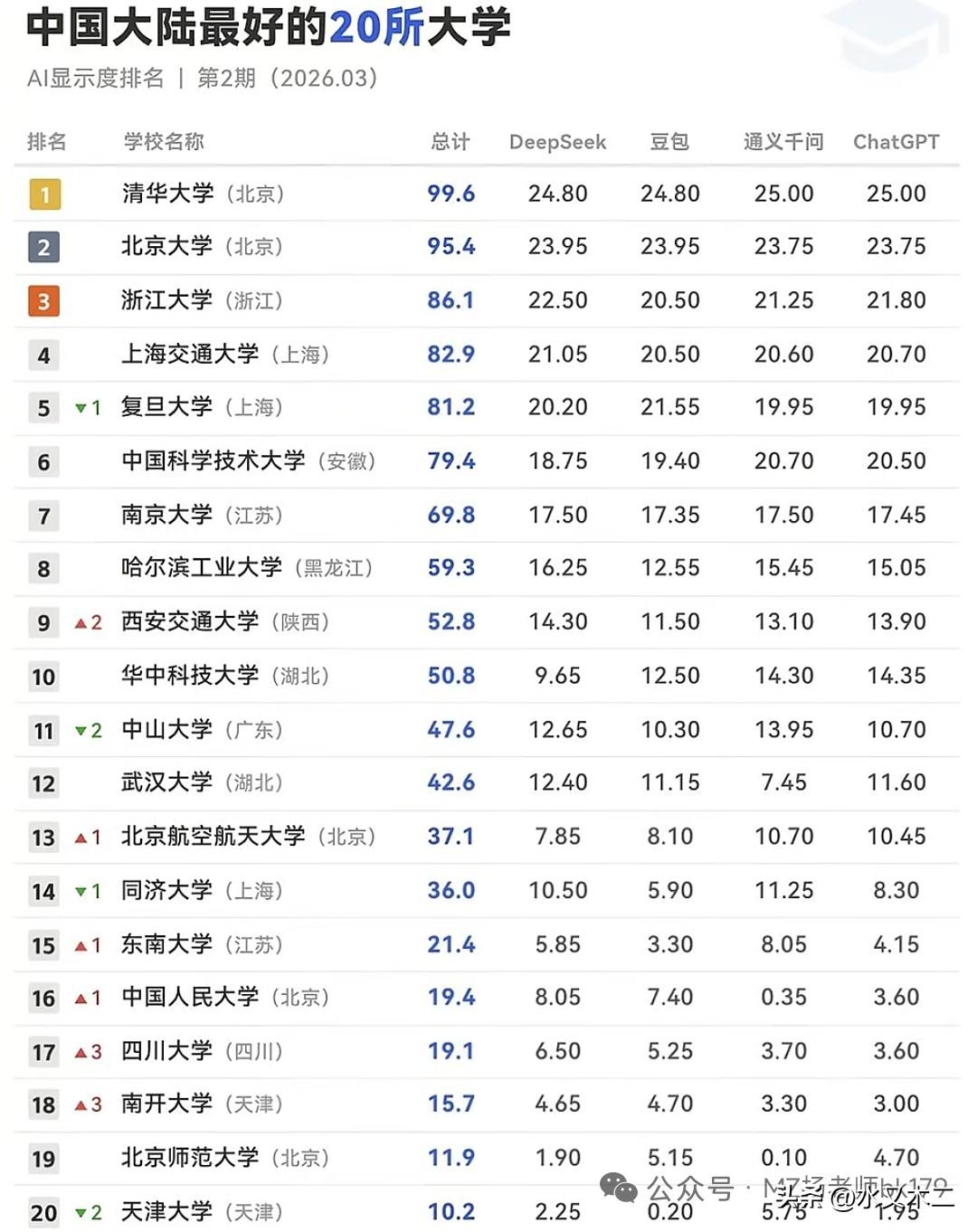Image resolution: width=977 pixels, height=1232 pixels.
Task: Click the down-2 change marker for 中山大学
Action: [88, 730]
